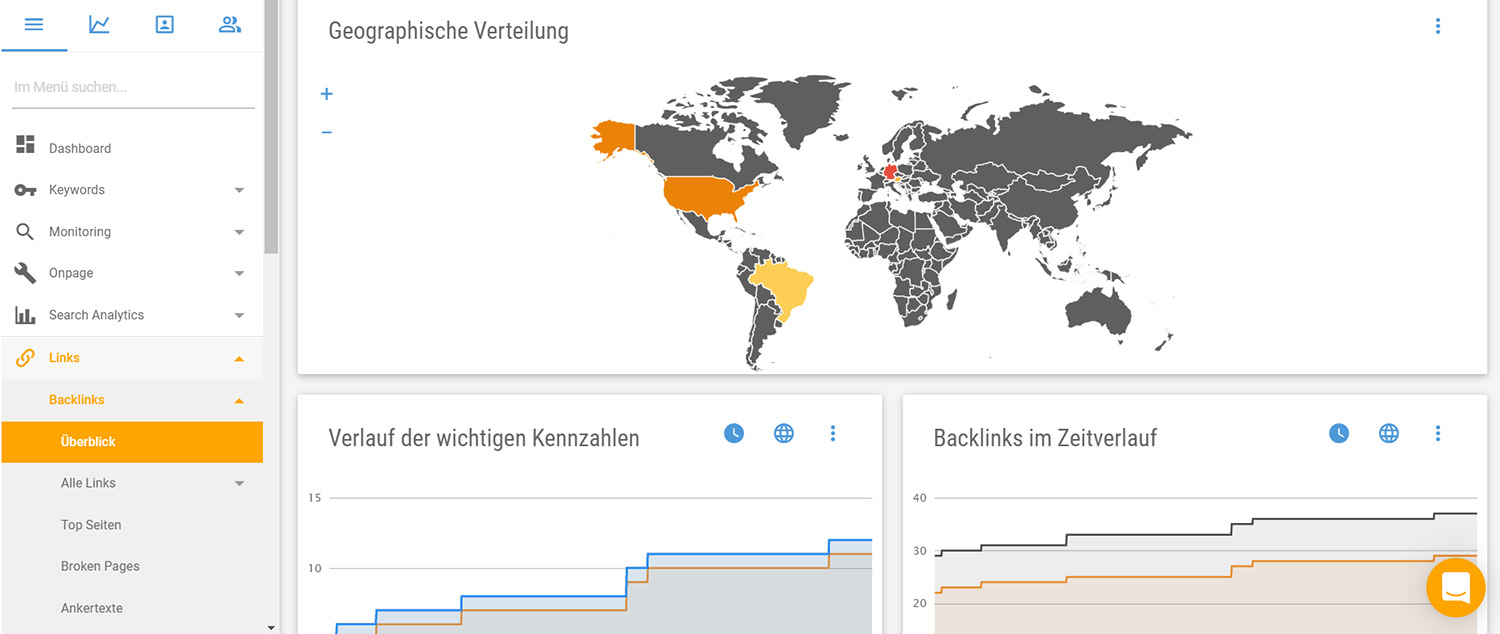This screenshot has width=1500, height=634.
Task: Zoom in on the world map
Action: [x=326, y=94]
